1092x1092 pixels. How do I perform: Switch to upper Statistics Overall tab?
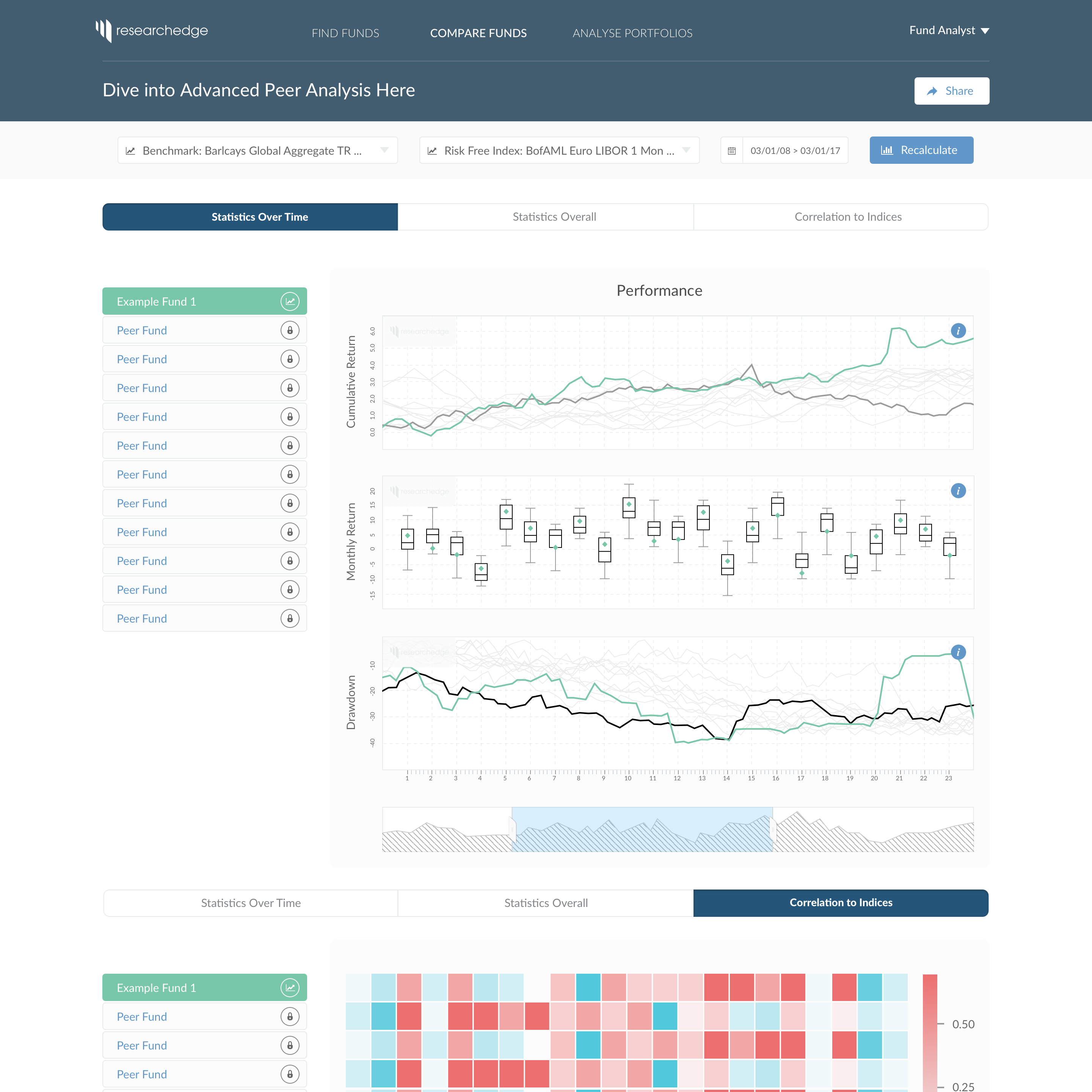click(x=554, y=217)
